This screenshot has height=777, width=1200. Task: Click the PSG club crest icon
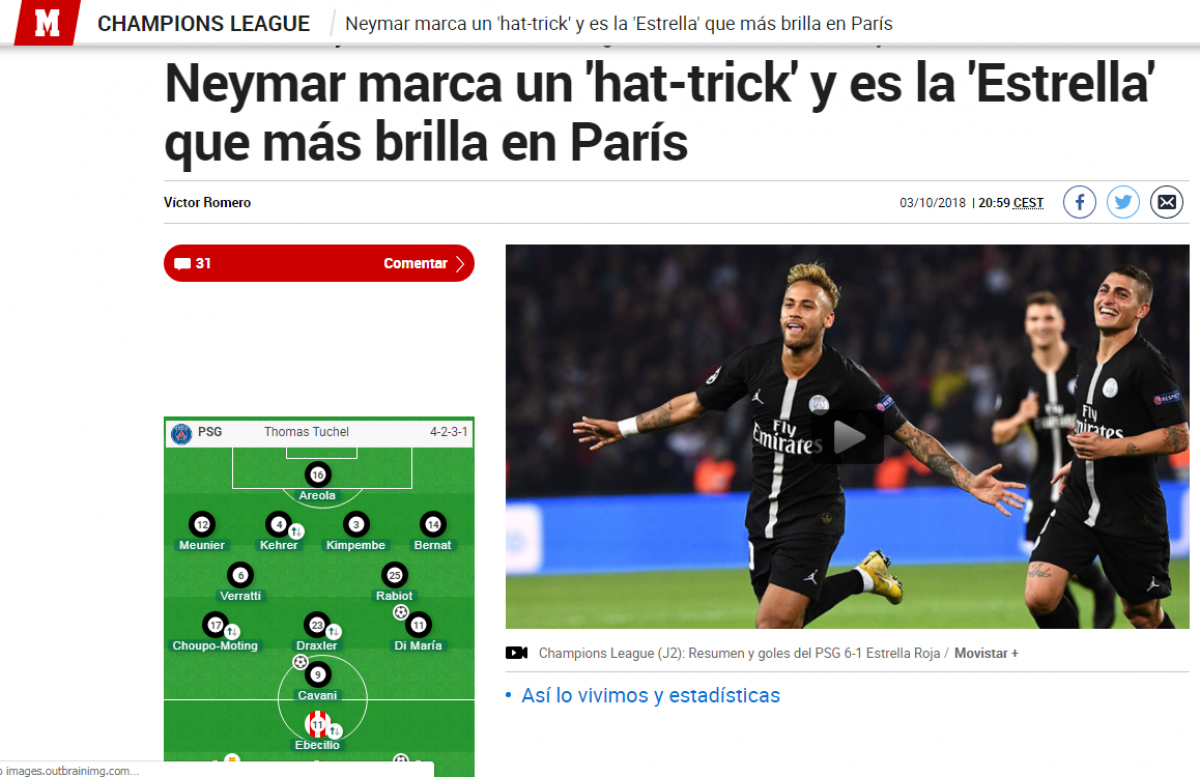tap(181, 432)
